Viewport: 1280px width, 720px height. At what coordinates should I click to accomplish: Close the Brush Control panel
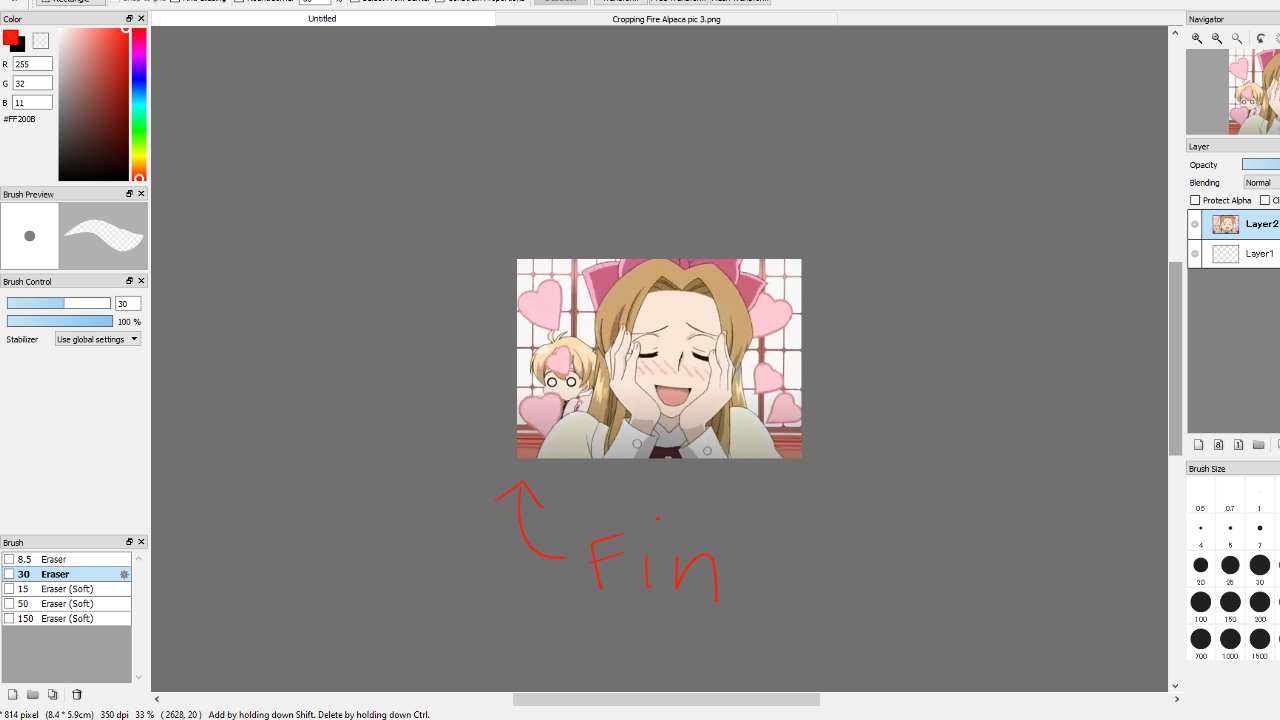tap(141, 281)
